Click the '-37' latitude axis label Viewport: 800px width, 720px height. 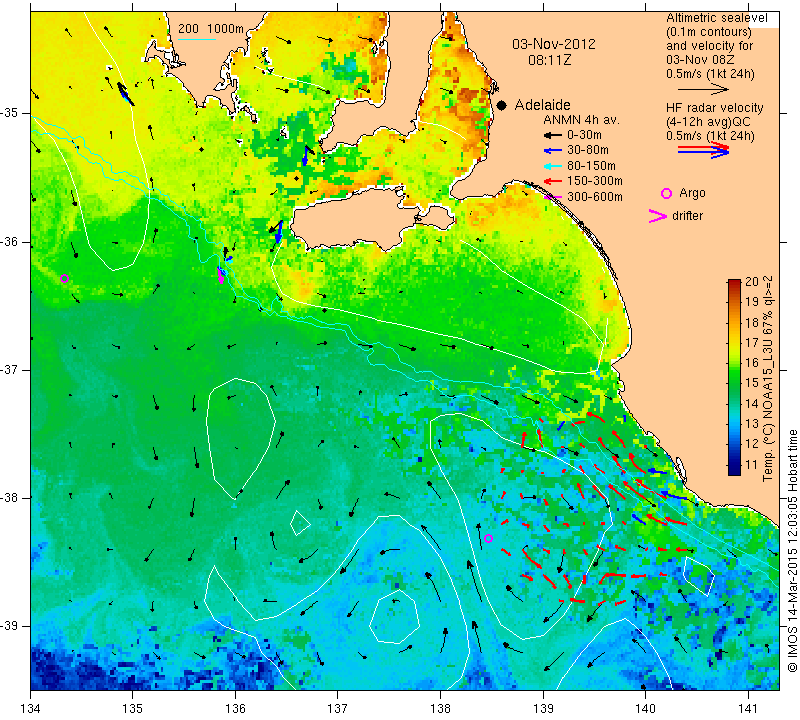(9, 369)
